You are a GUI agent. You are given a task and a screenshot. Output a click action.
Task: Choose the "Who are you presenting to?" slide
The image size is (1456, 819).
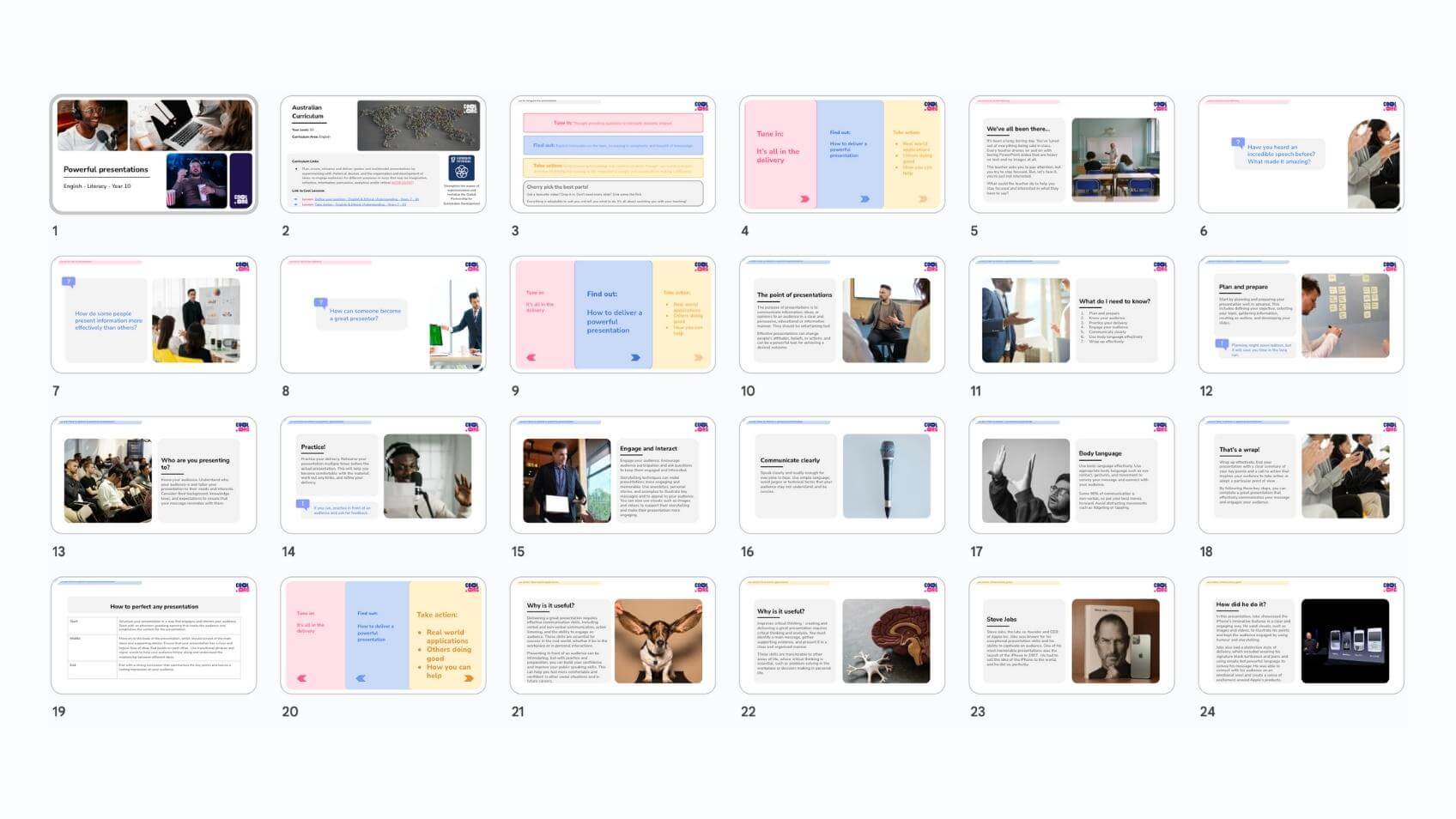click(154, 475)
